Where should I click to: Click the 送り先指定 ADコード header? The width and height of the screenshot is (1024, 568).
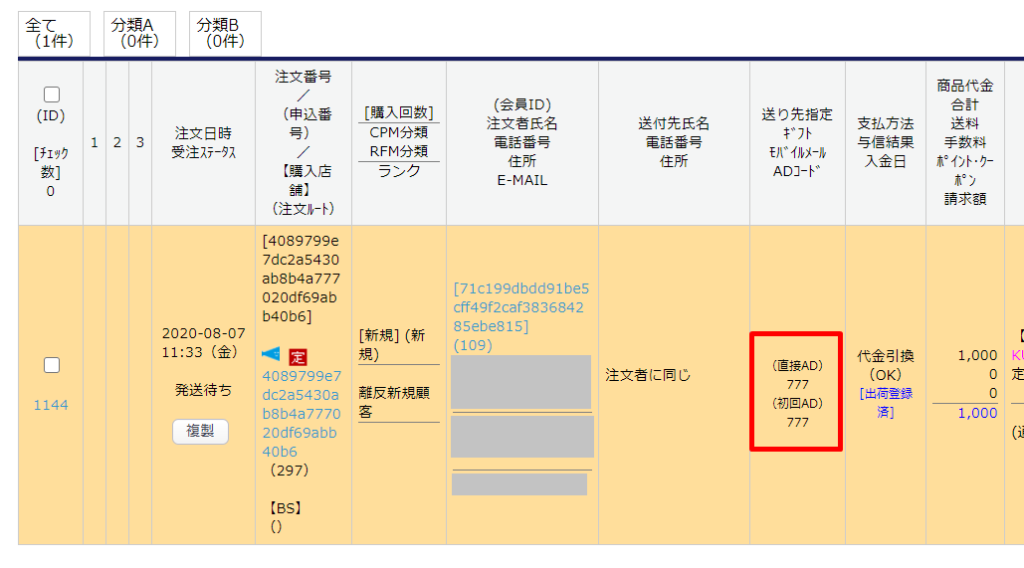coord(797,142)
